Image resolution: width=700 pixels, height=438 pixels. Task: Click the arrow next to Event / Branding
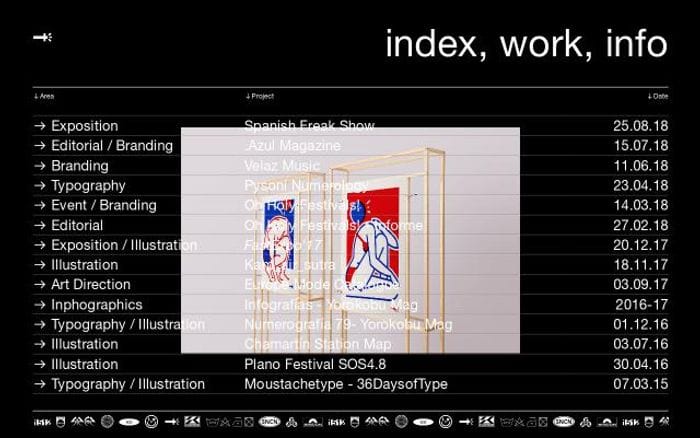pos(40,205)
